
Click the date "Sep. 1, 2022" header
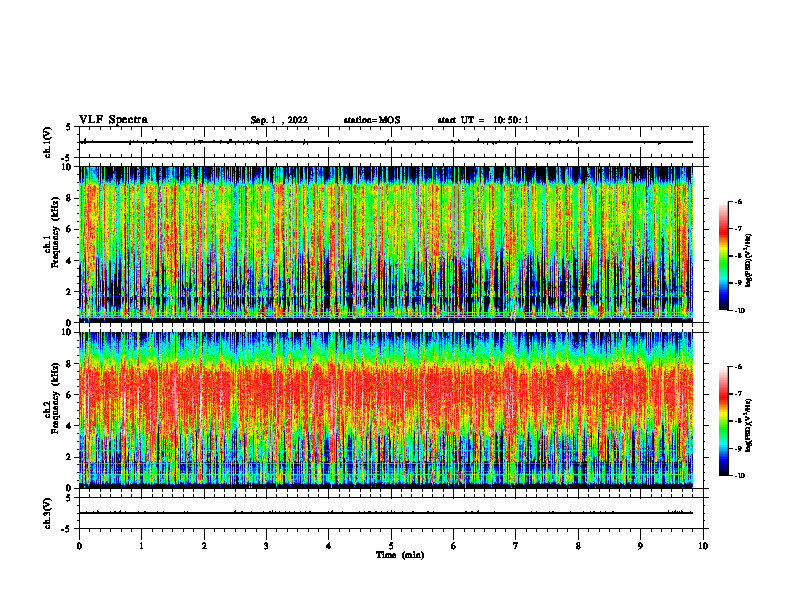[279, 120]
